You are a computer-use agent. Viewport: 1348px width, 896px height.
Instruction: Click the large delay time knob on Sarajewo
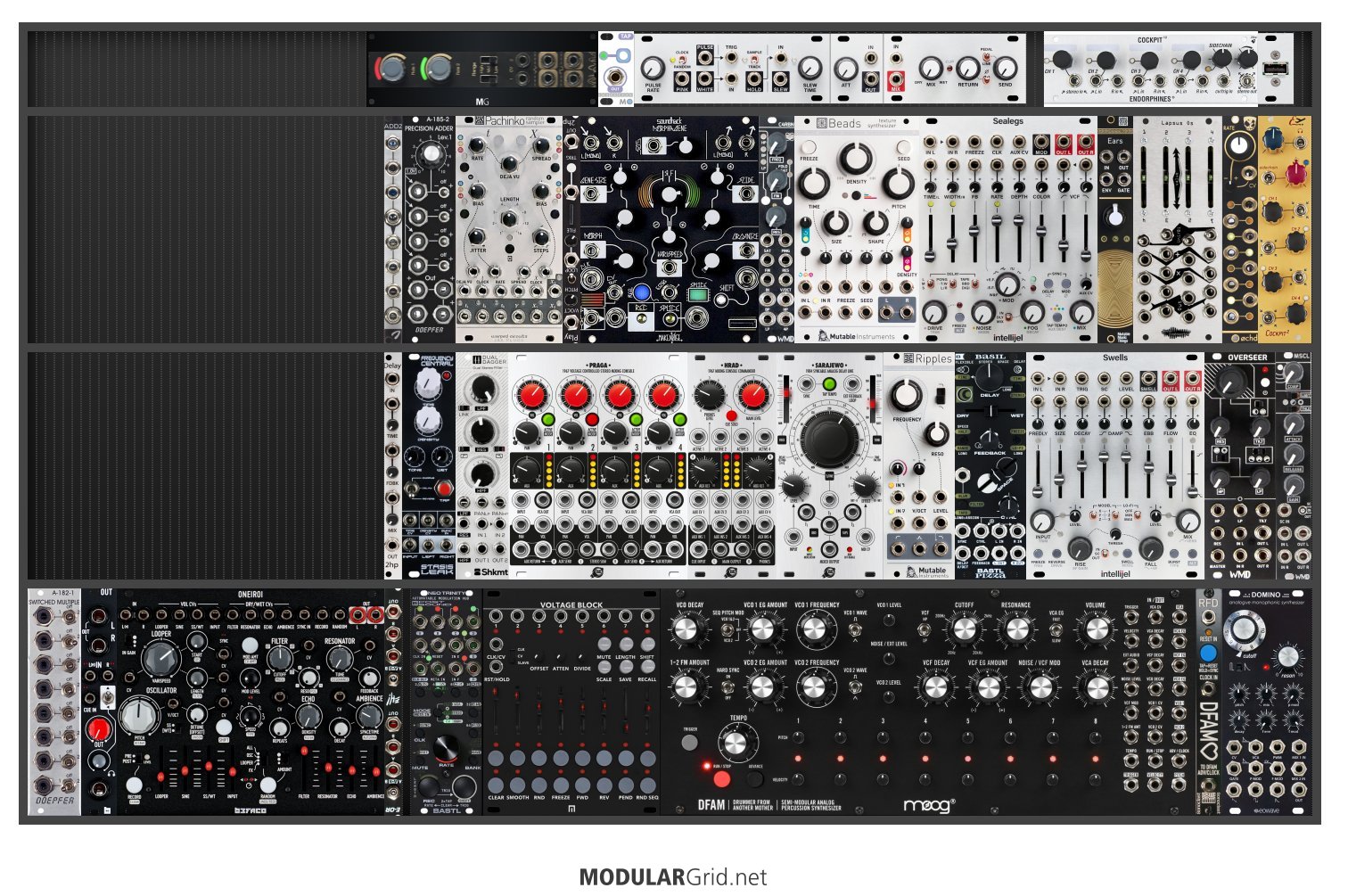[830, 438]
